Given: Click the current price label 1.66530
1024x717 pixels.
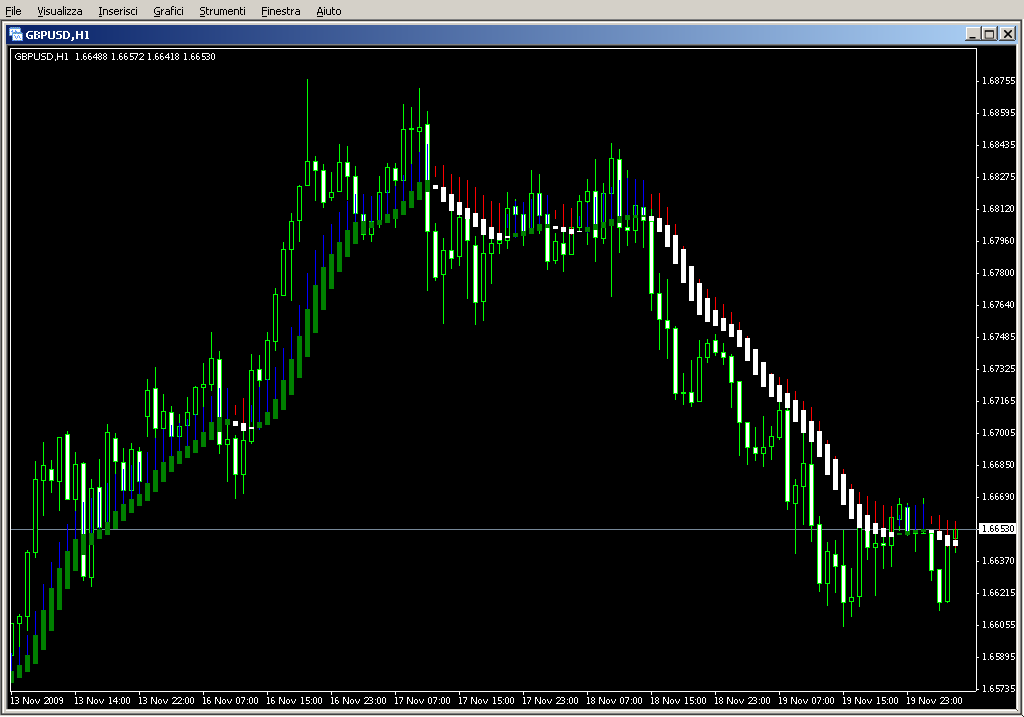Looking at the screenshot, I should [997, 528].
